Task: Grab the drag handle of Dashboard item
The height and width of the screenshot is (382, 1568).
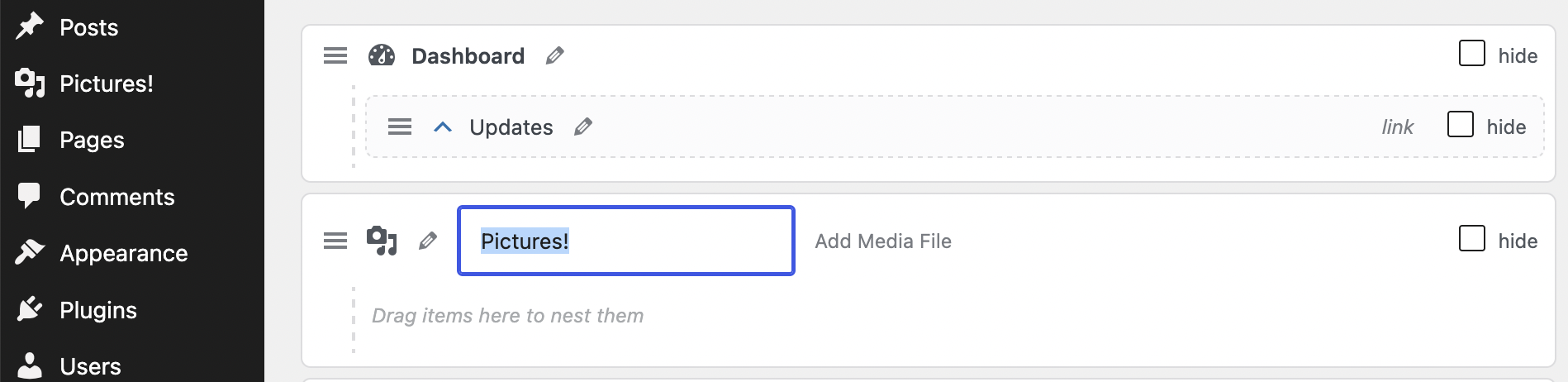Action: (x=335, y=55)
